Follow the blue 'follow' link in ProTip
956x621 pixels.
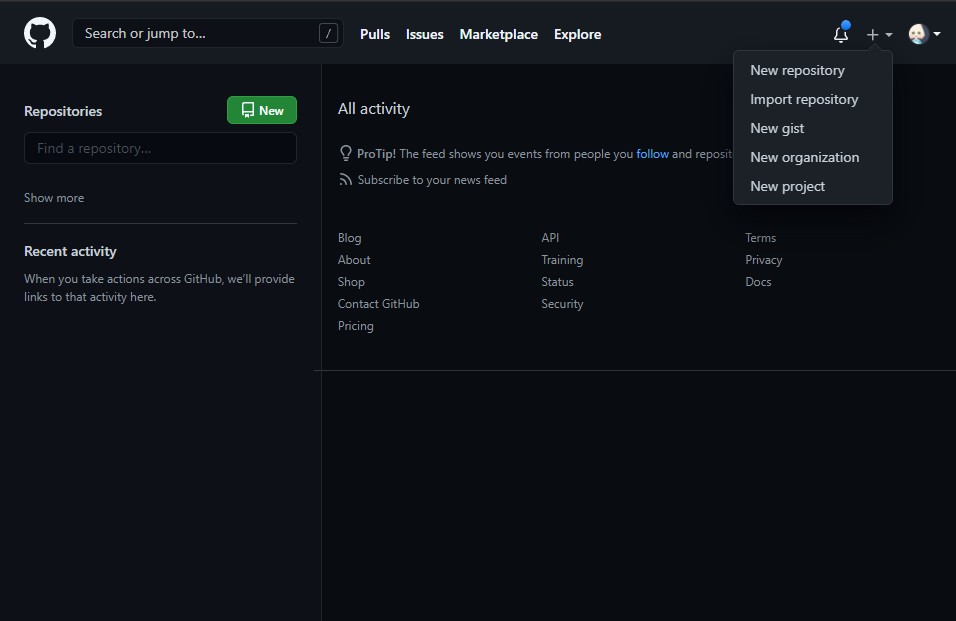[x=652, y=154]
